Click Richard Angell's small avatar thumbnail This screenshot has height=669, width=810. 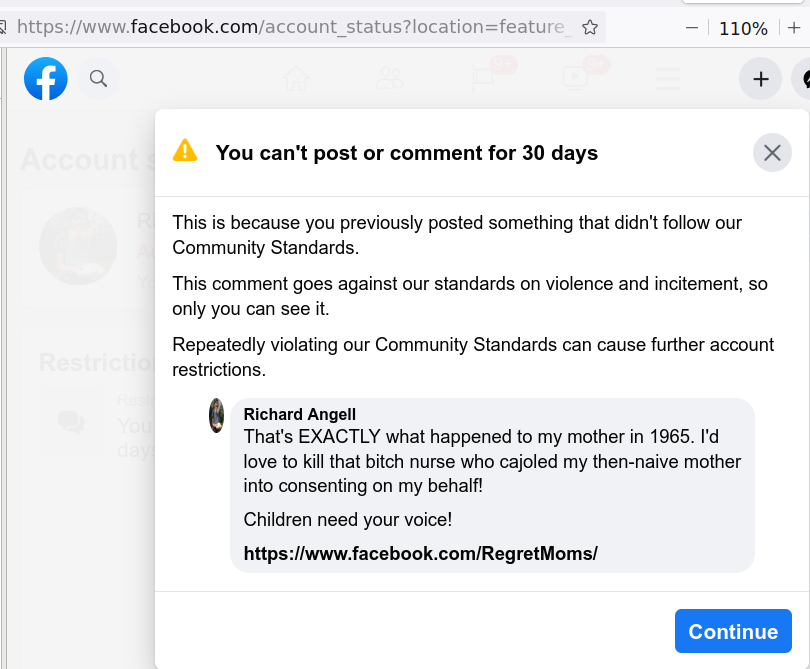pos(216,415)
